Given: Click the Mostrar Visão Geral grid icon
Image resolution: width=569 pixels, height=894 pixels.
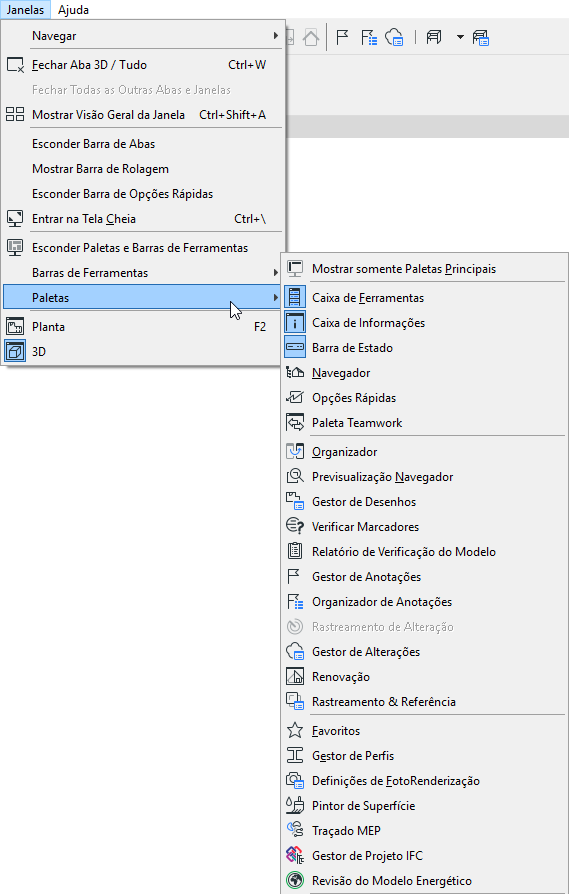Looking at the screenshot, I should coord(15,114).
